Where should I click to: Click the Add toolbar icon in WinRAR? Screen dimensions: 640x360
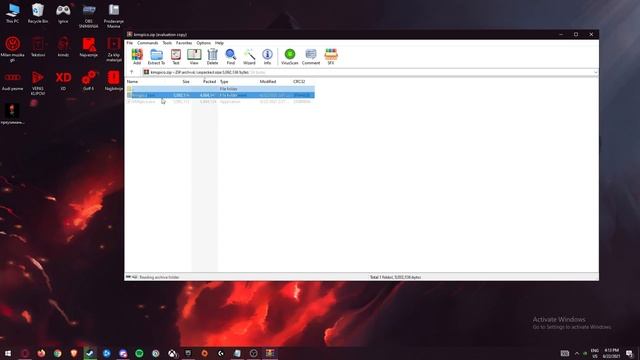(137, 56)
